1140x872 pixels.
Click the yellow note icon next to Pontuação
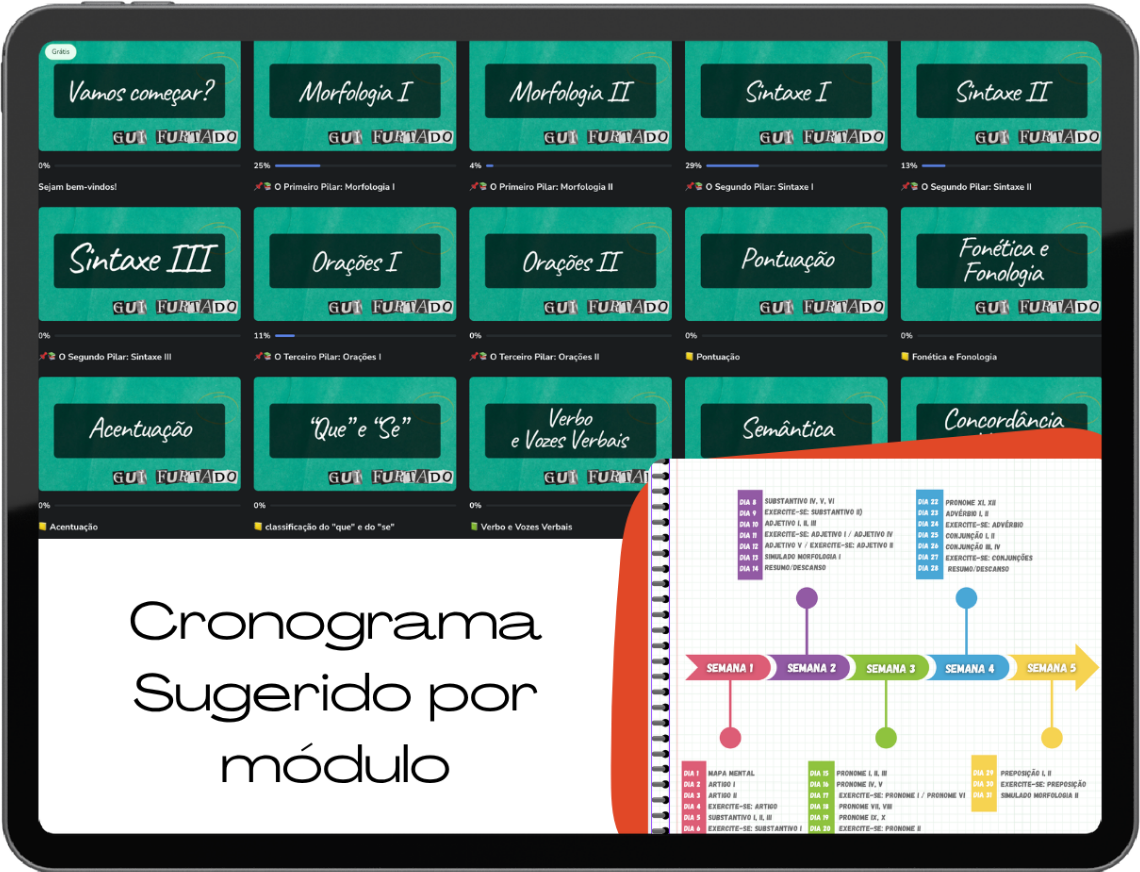(x=689, y=356)
